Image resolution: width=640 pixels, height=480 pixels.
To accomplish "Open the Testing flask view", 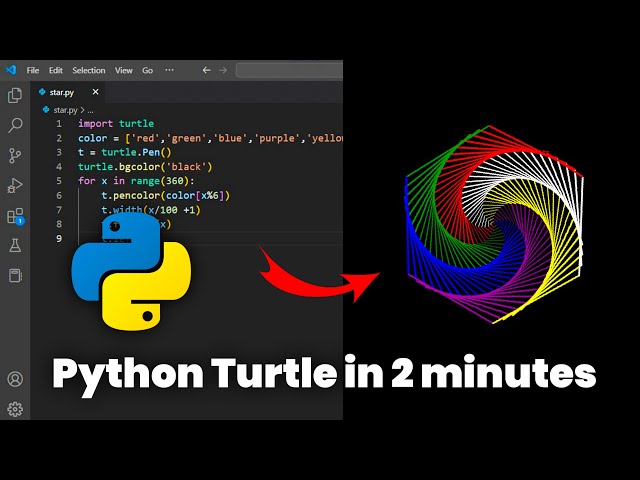I will click(15, 245).
